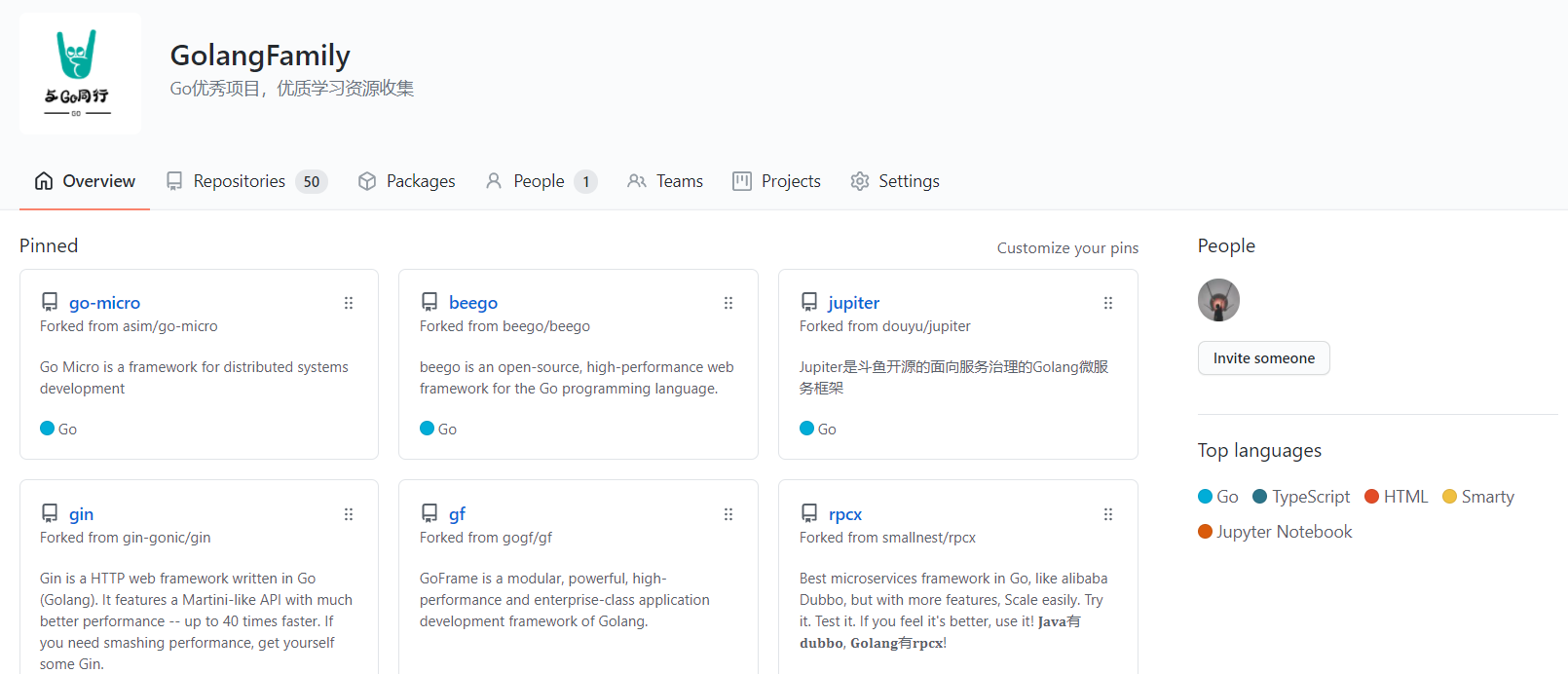Open the Overview tab
1568x674 pixels.
coord(85,181)
